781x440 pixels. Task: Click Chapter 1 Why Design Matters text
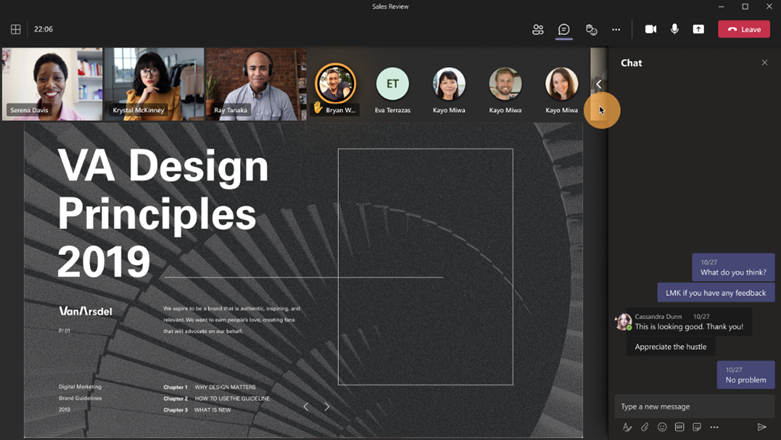coord(210,387)
